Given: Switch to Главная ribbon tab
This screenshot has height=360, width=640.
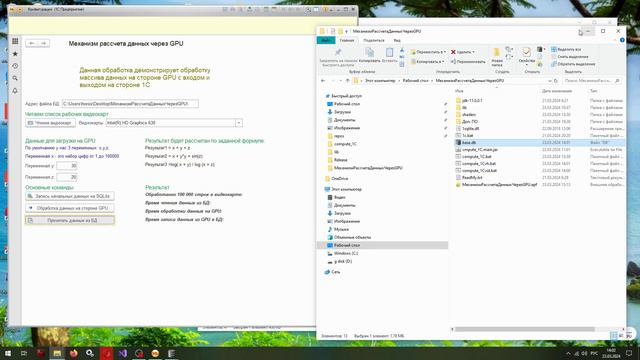Looking at the screenshot, I should point(347,40).
